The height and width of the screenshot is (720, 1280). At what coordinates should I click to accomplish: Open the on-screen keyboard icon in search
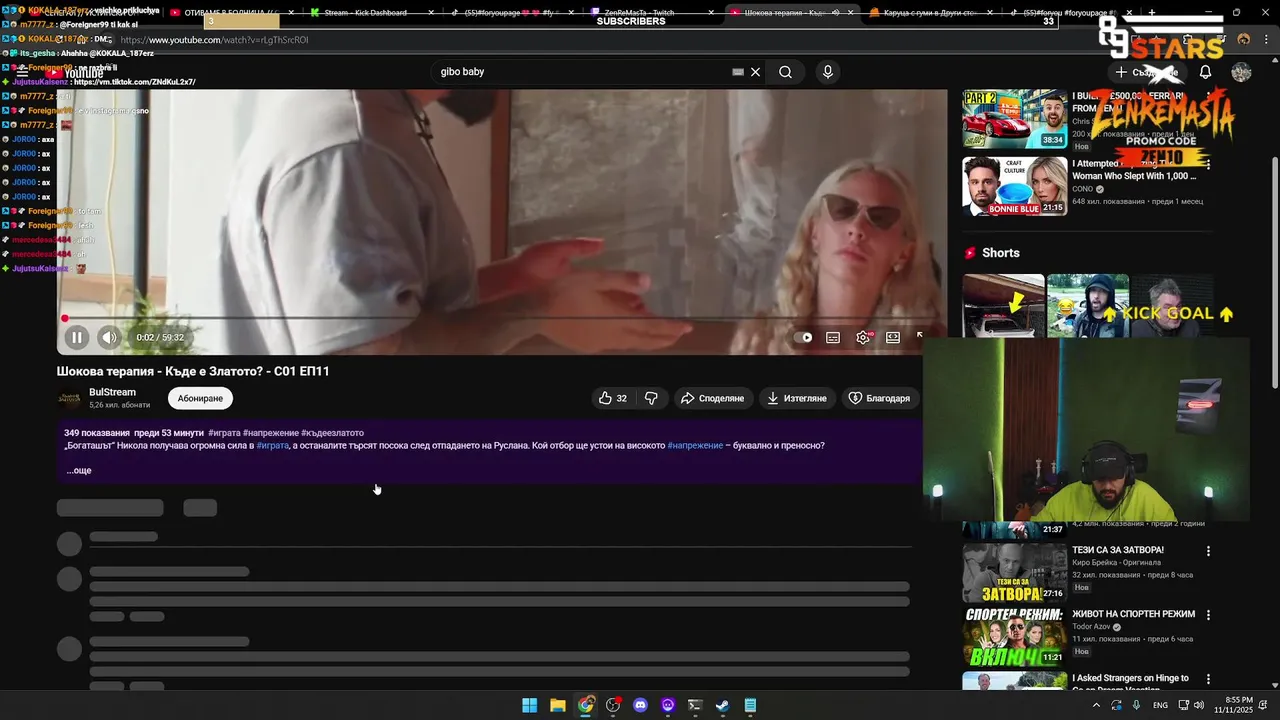tap(738, 72)
